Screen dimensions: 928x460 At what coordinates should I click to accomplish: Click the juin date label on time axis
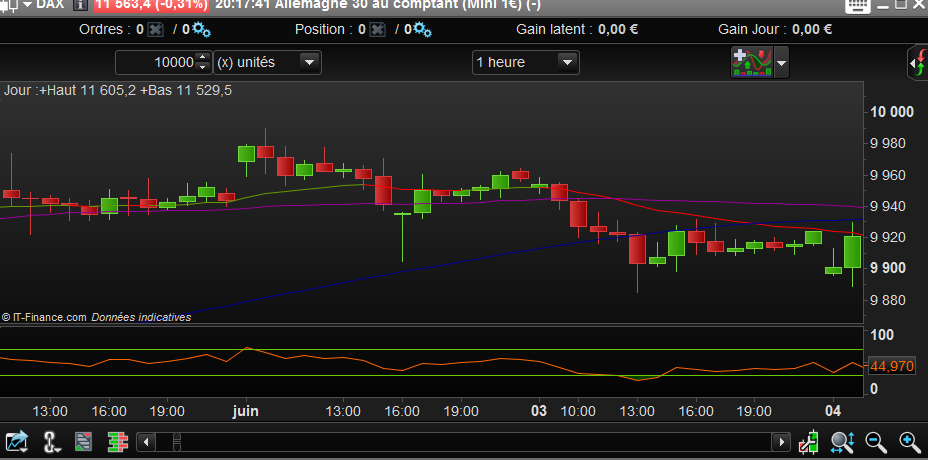coord(246,411)
